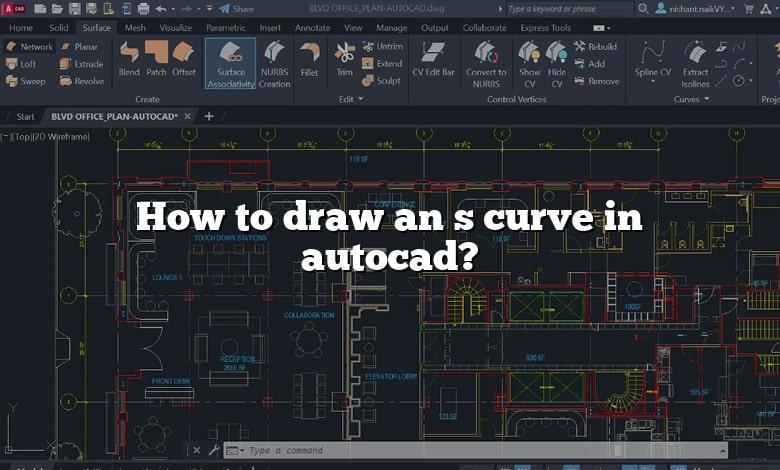The width and height of the screenshot is (780, 470).
Task: Select the Spline CV tool
Action: click(653, 60)
